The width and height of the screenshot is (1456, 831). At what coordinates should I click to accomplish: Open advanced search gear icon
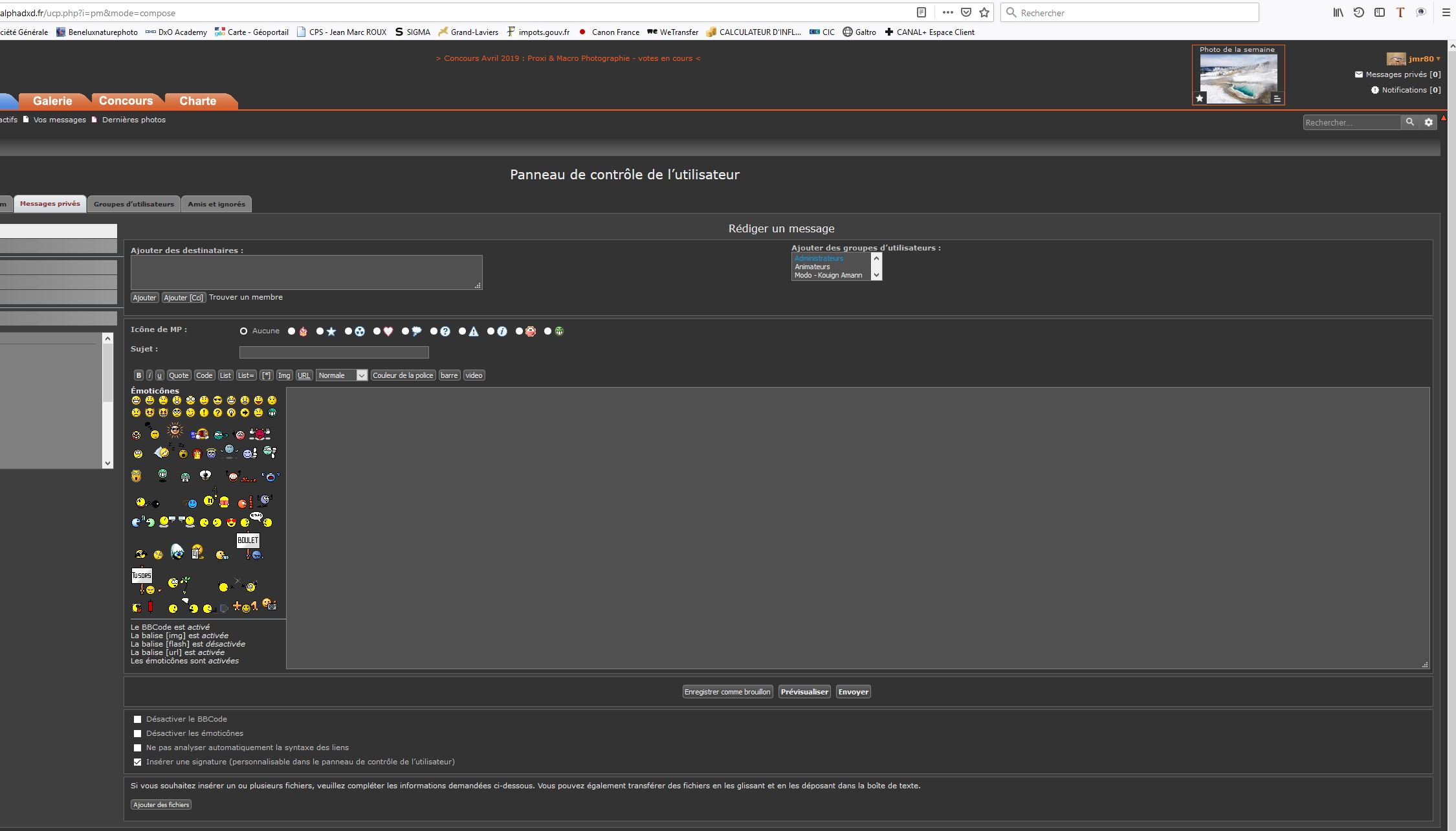point(1429,122)
